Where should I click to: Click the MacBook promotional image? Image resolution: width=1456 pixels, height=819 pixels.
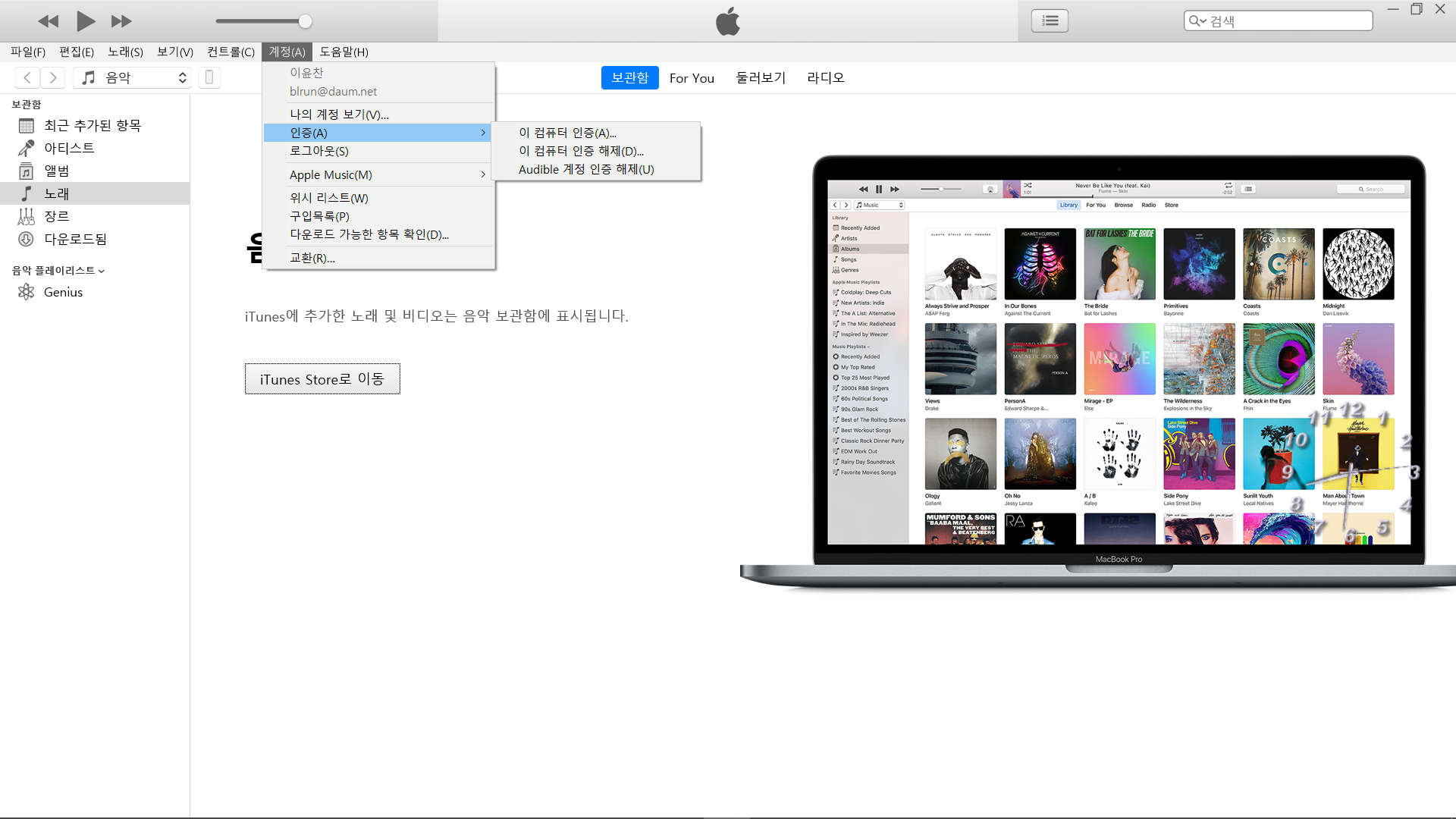(x=1097, y=372)
